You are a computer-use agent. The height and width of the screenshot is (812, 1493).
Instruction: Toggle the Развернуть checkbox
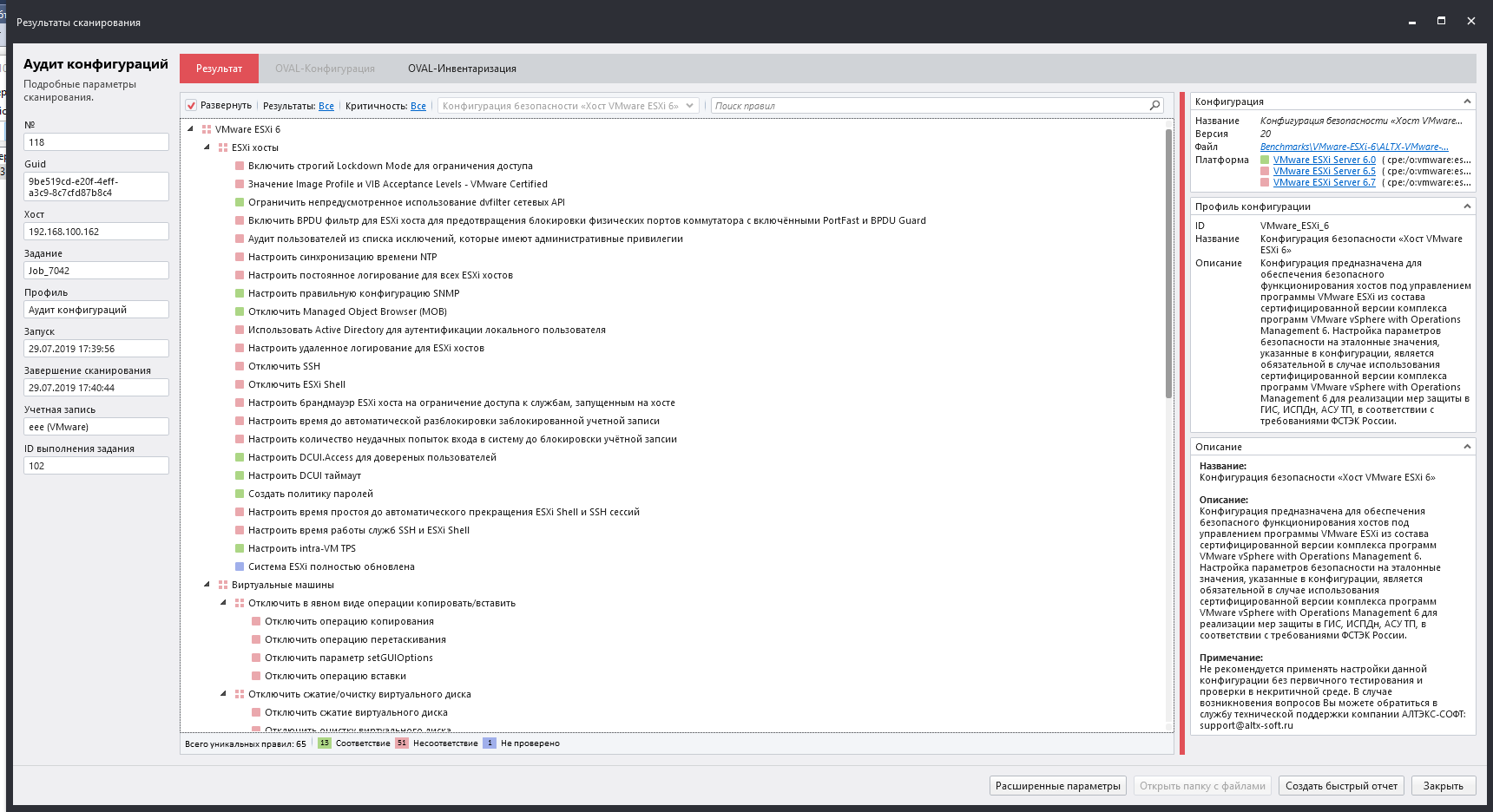click(191, 106)
